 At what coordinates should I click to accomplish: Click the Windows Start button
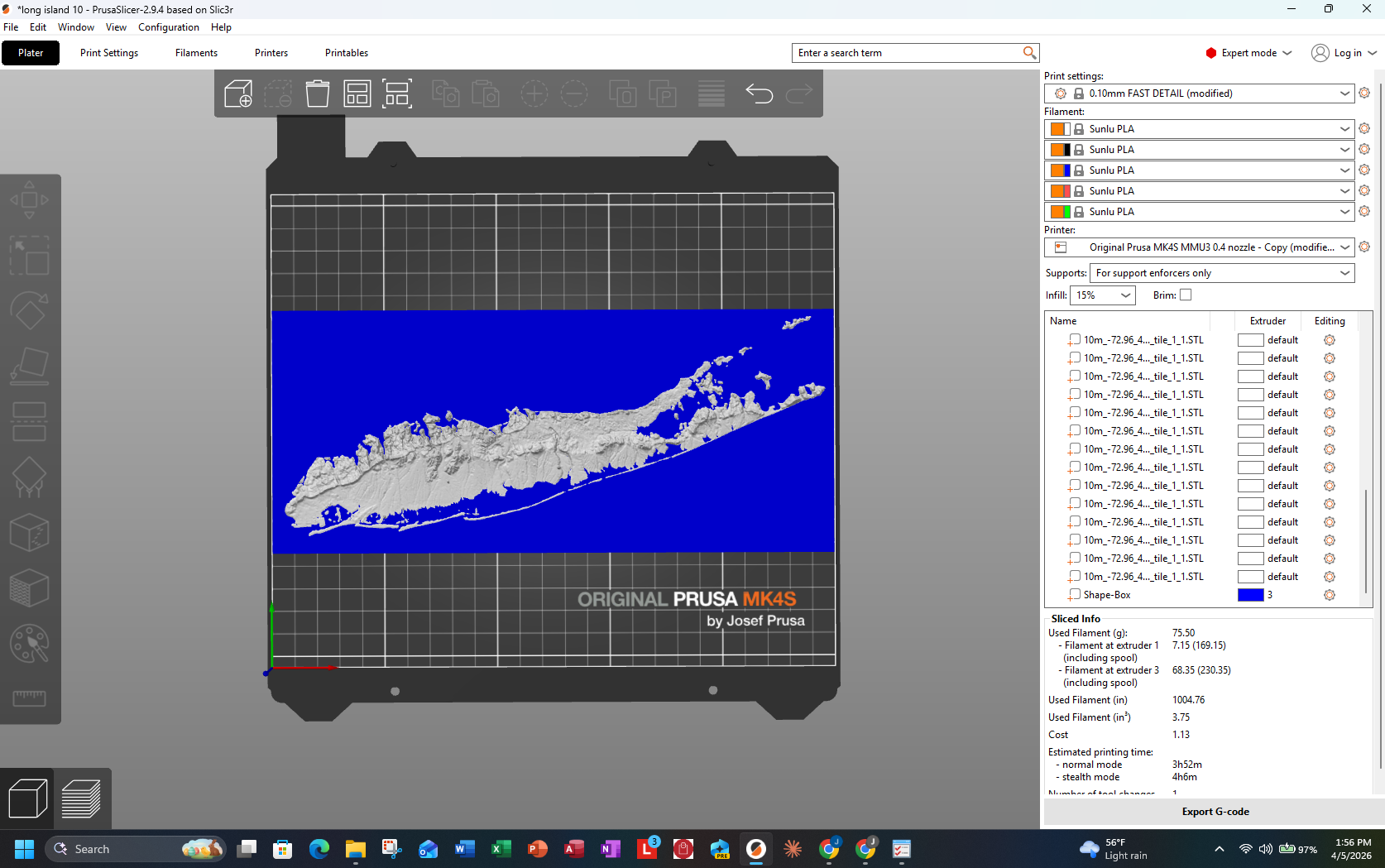24,849
